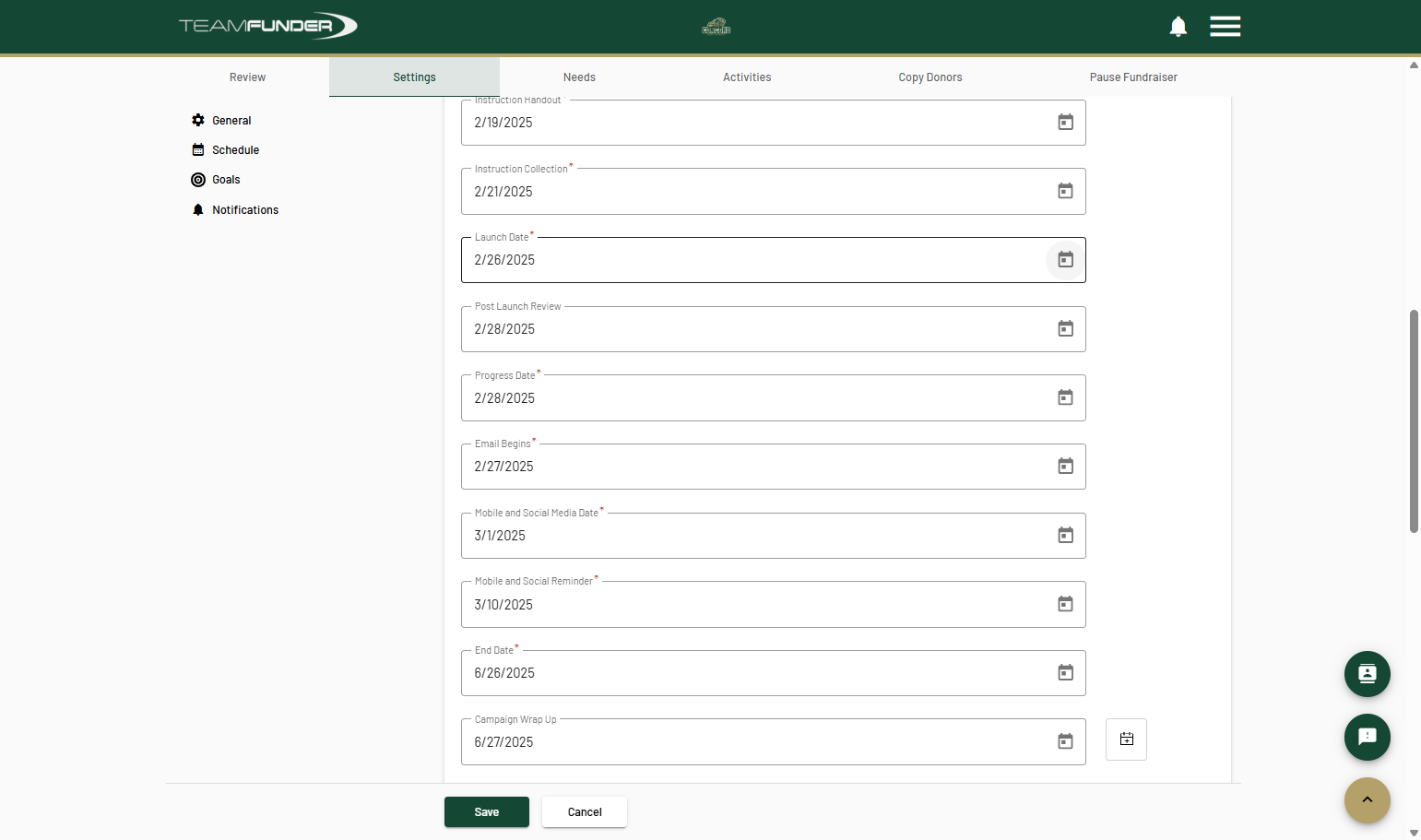Screen dimensions: 1421x840
Task: Select Goals in the settings sidebar
Action: coord(216,180)
